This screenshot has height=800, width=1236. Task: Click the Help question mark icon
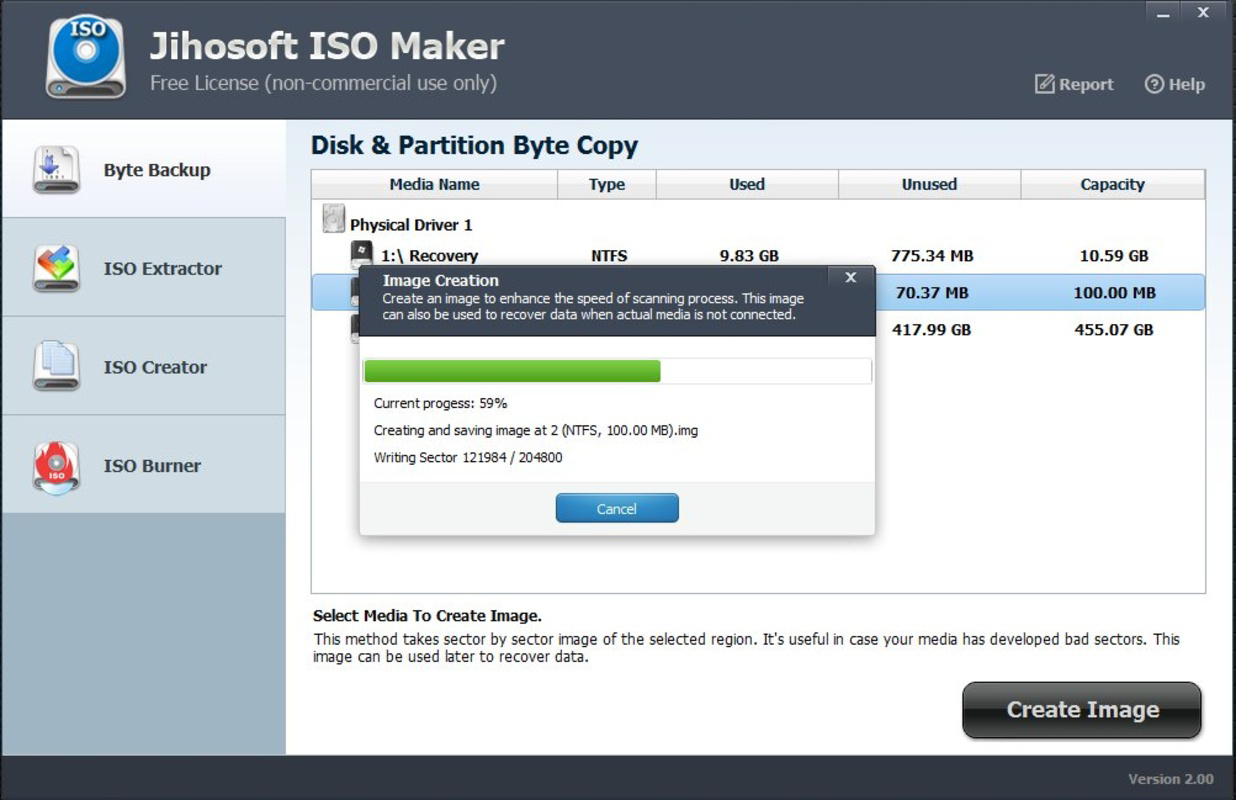coord(1154,84)
